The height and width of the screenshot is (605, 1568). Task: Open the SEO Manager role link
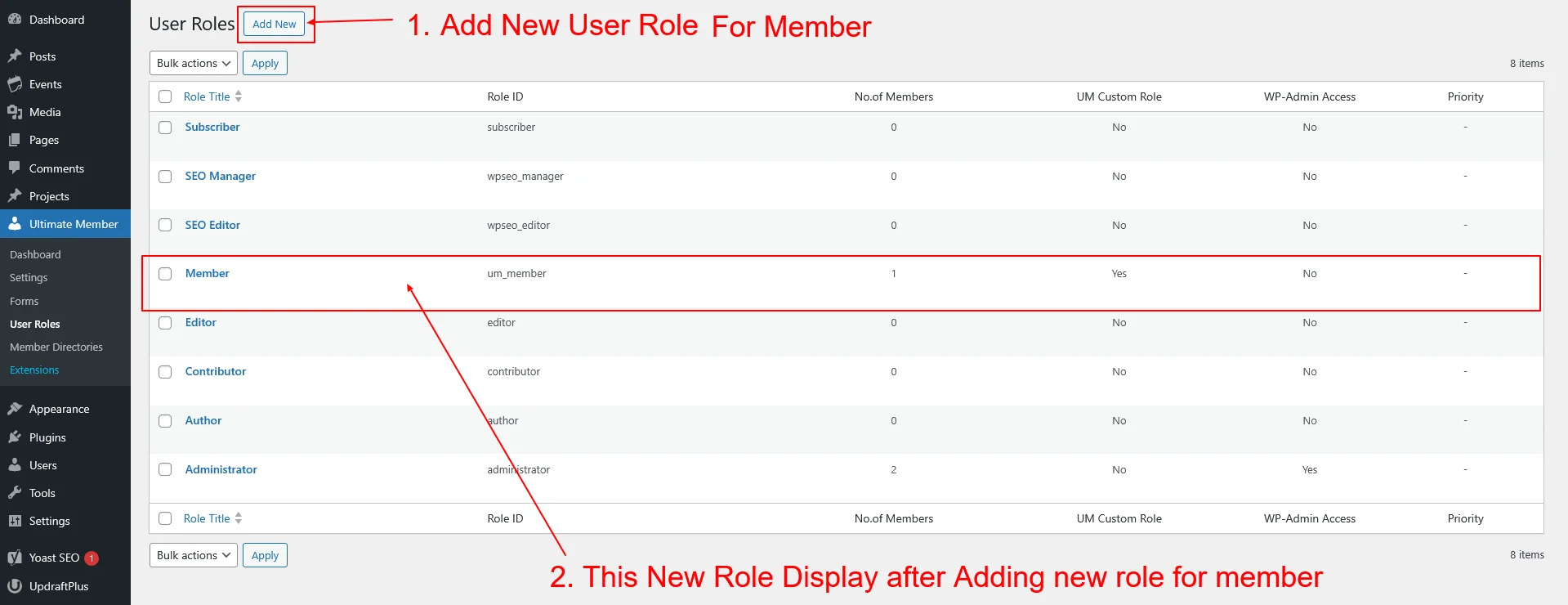click(221, 176)
